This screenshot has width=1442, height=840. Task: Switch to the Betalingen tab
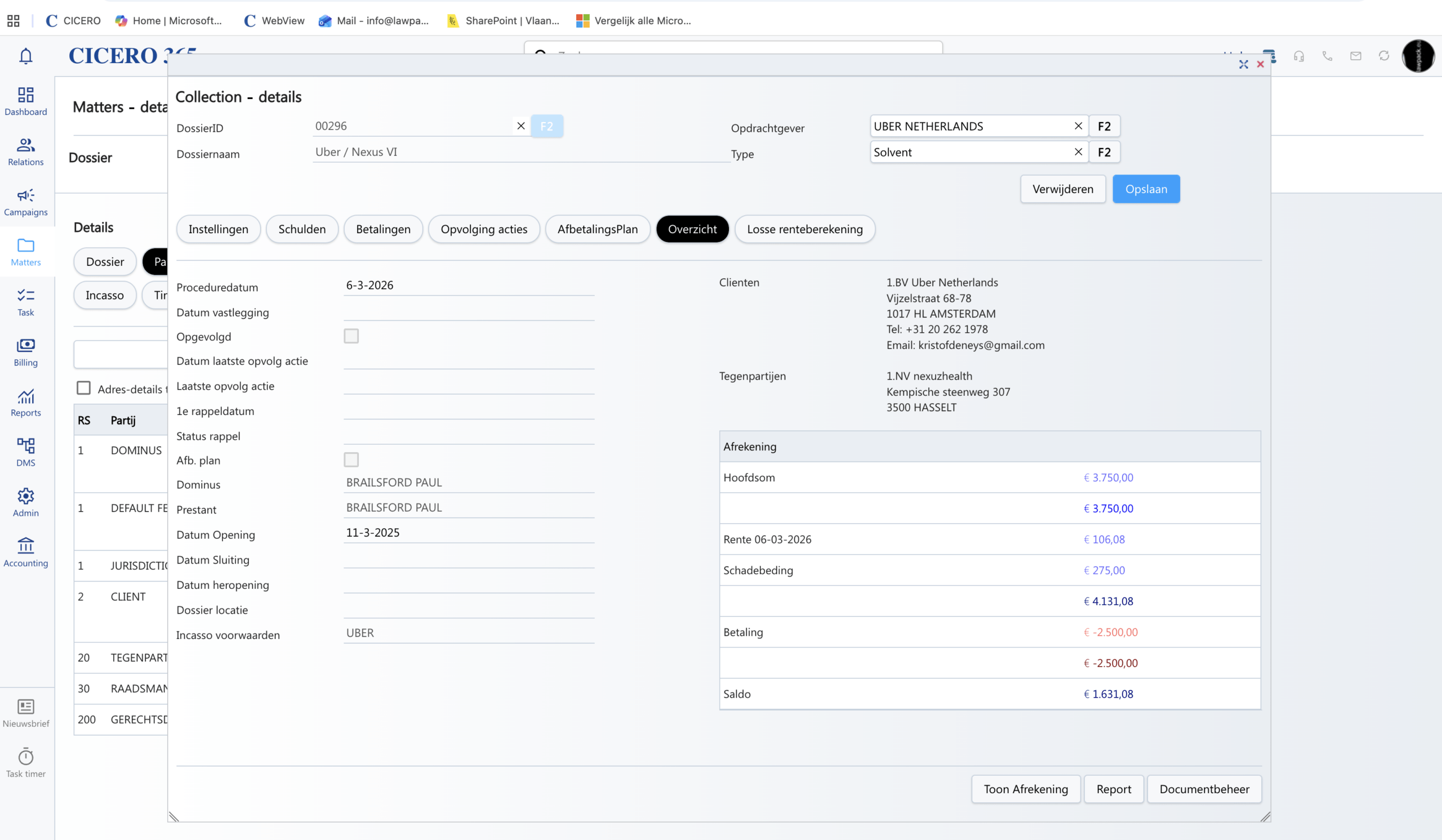pos(383,229)
